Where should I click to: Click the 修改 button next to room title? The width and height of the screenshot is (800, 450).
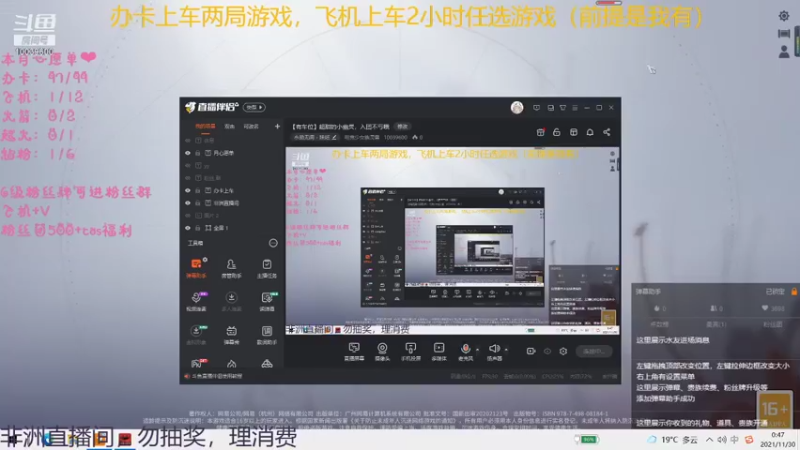403,127
